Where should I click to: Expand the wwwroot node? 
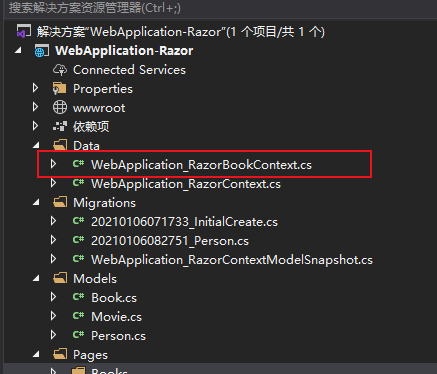tap(36, 107)
